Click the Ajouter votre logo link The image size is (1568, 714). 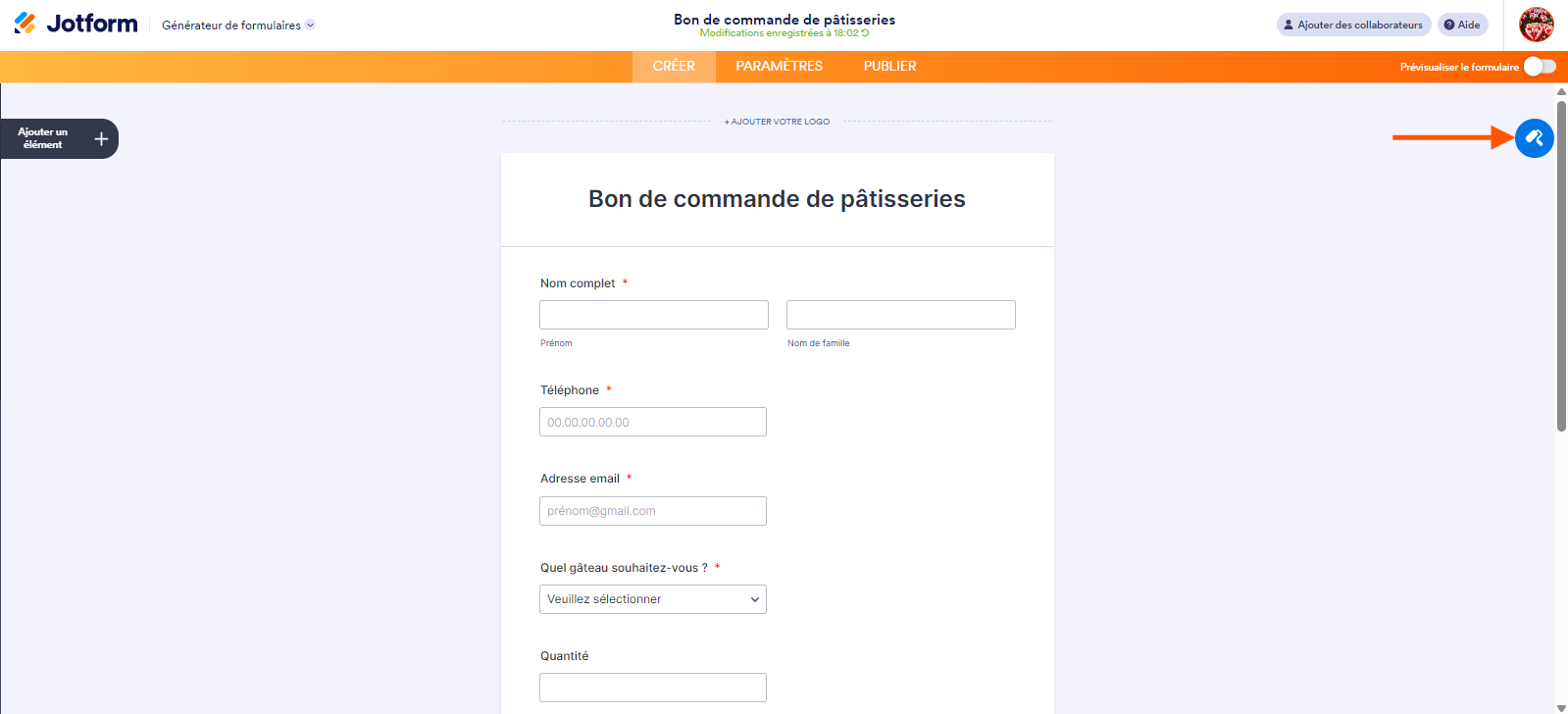click(777, 122)
